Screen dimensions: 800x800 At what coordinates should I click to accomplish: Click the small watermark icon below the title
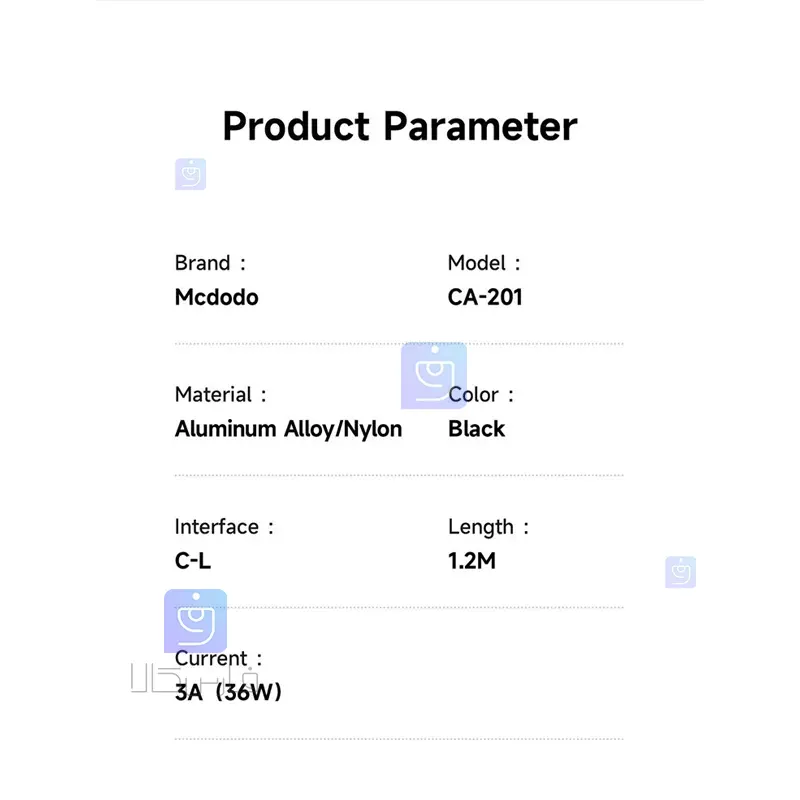(190, 174)
